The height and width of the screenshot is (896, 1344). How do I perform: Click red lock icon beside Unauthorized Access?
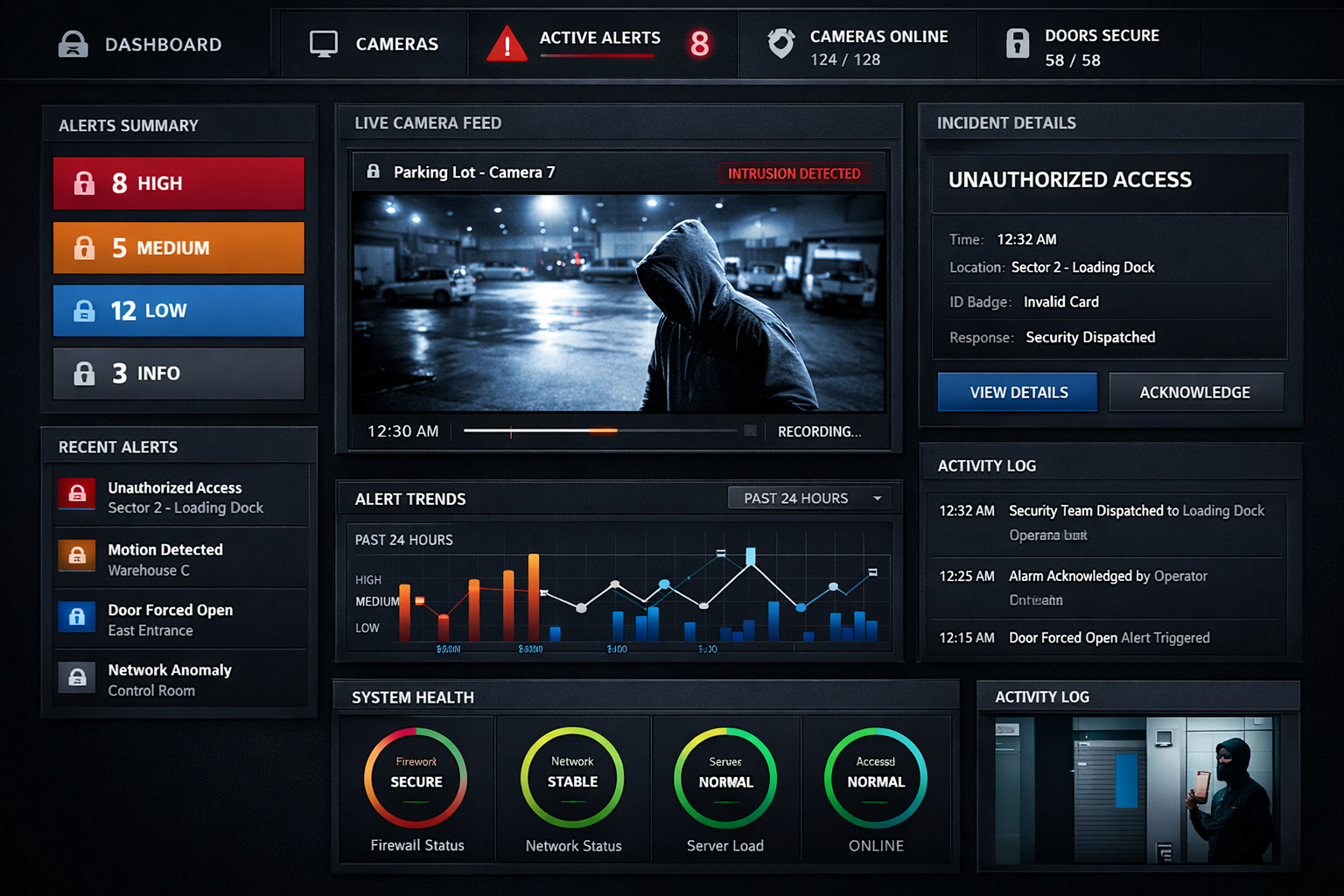77,493
